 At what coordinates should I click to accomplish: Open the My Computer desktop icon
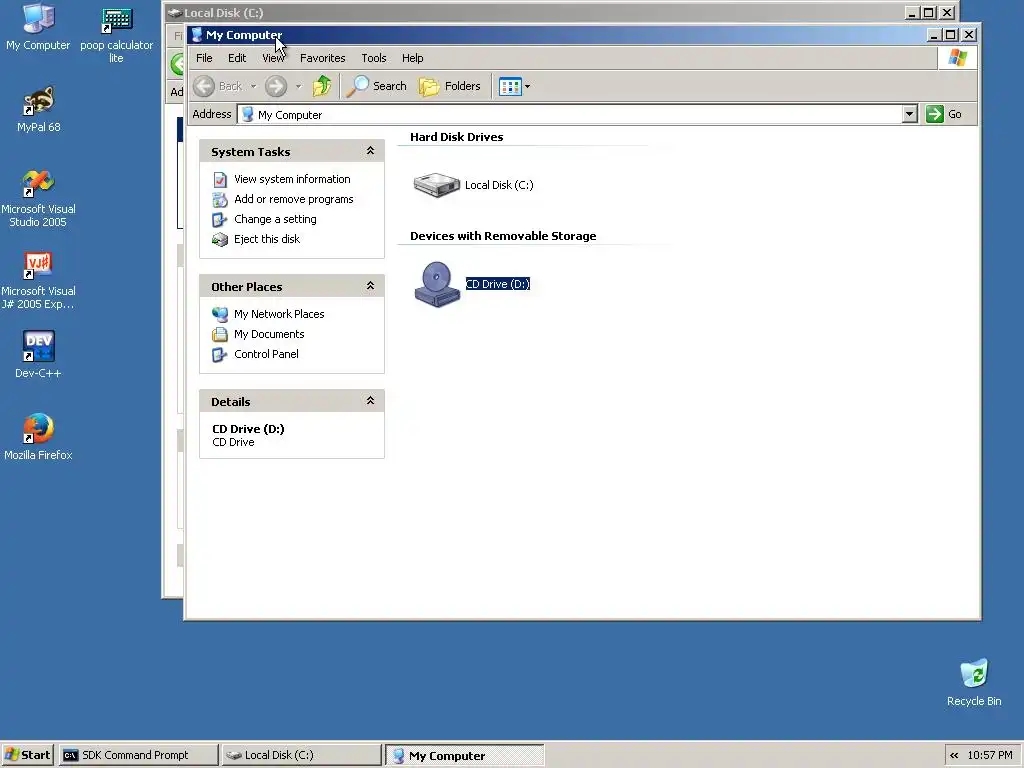(x=38, y=27)
